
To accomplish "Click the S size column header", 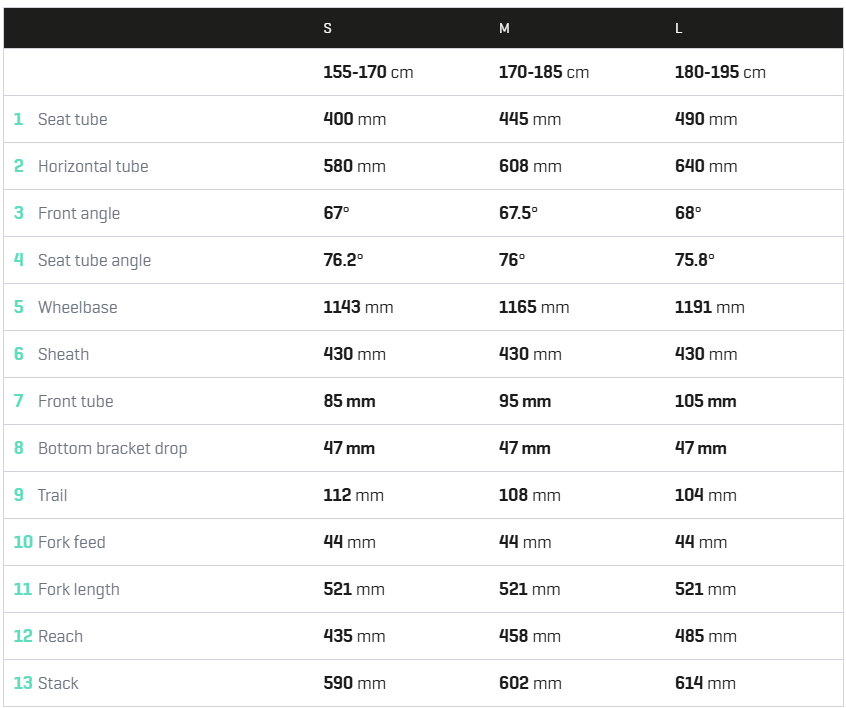I will tap(328, 28).
